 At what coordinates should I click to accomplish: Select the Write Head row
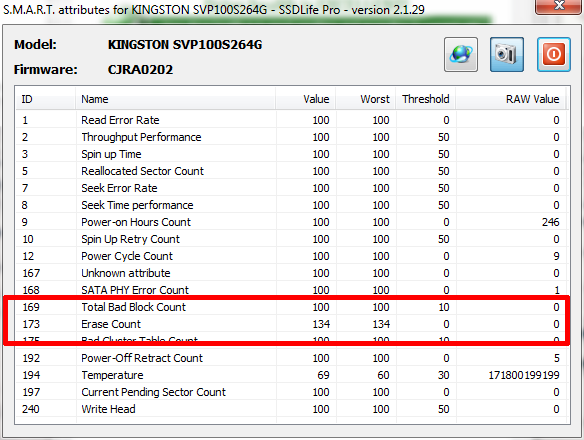click(291, 409)
